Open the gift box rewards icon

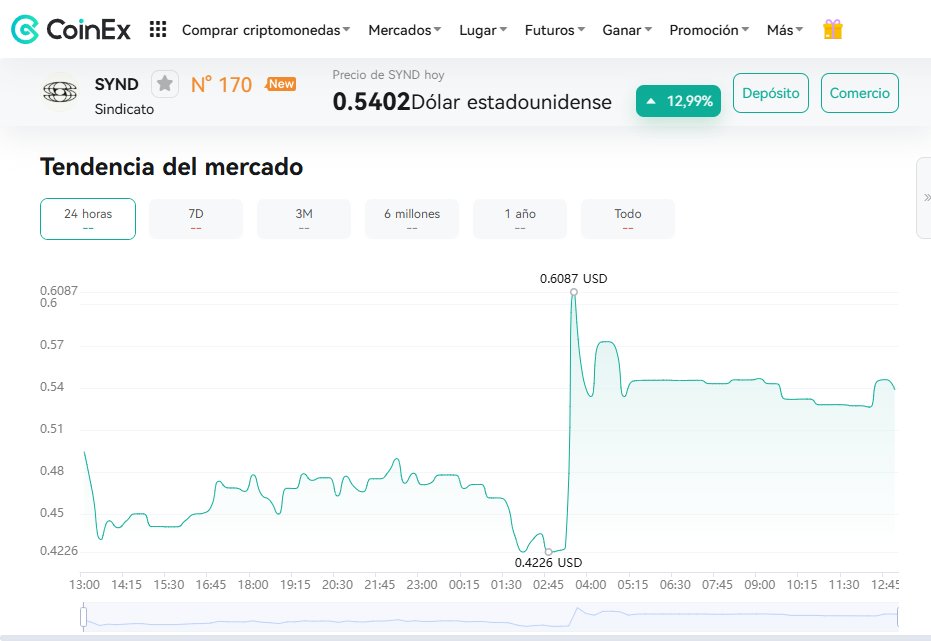(x=832, y=29)
